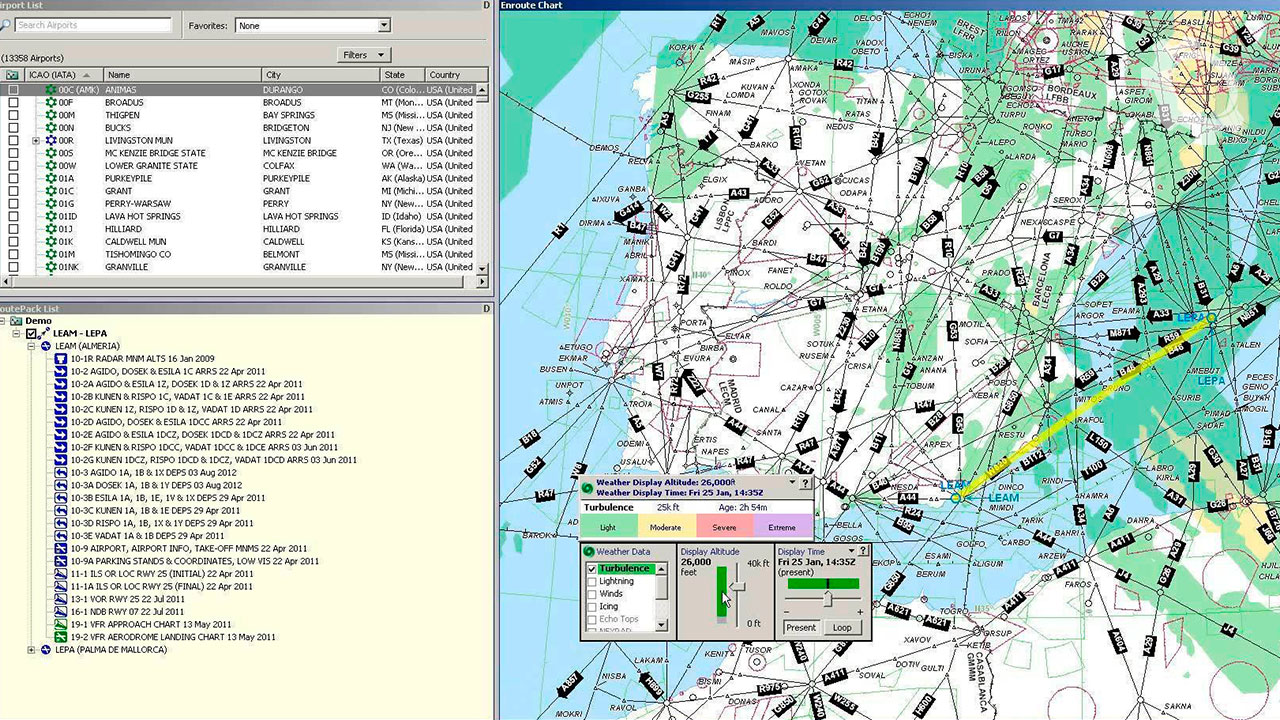
Task: Enable the Lightning weather checkbox
Action: [x=592, y=581]
